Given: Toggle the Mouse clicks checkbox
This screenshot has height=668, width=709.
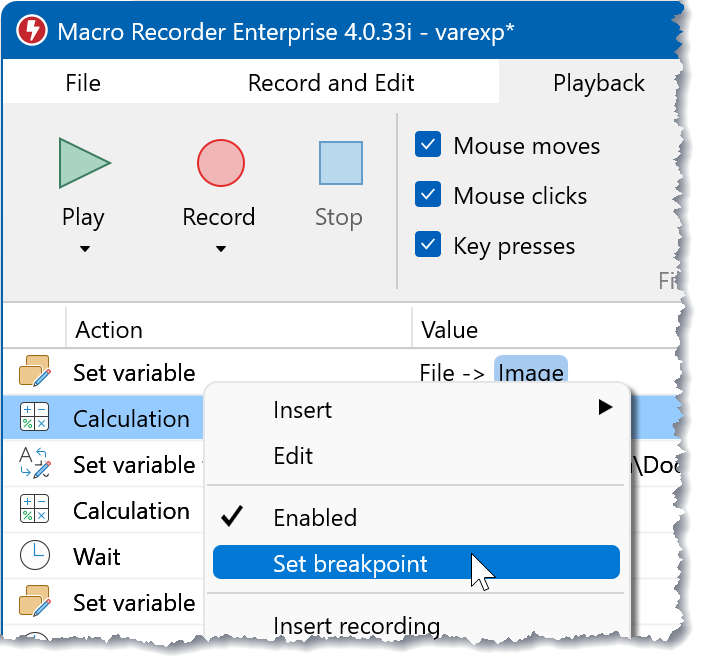Looking at the screenshot, I should pyautogui.click(x=428, y=195).
